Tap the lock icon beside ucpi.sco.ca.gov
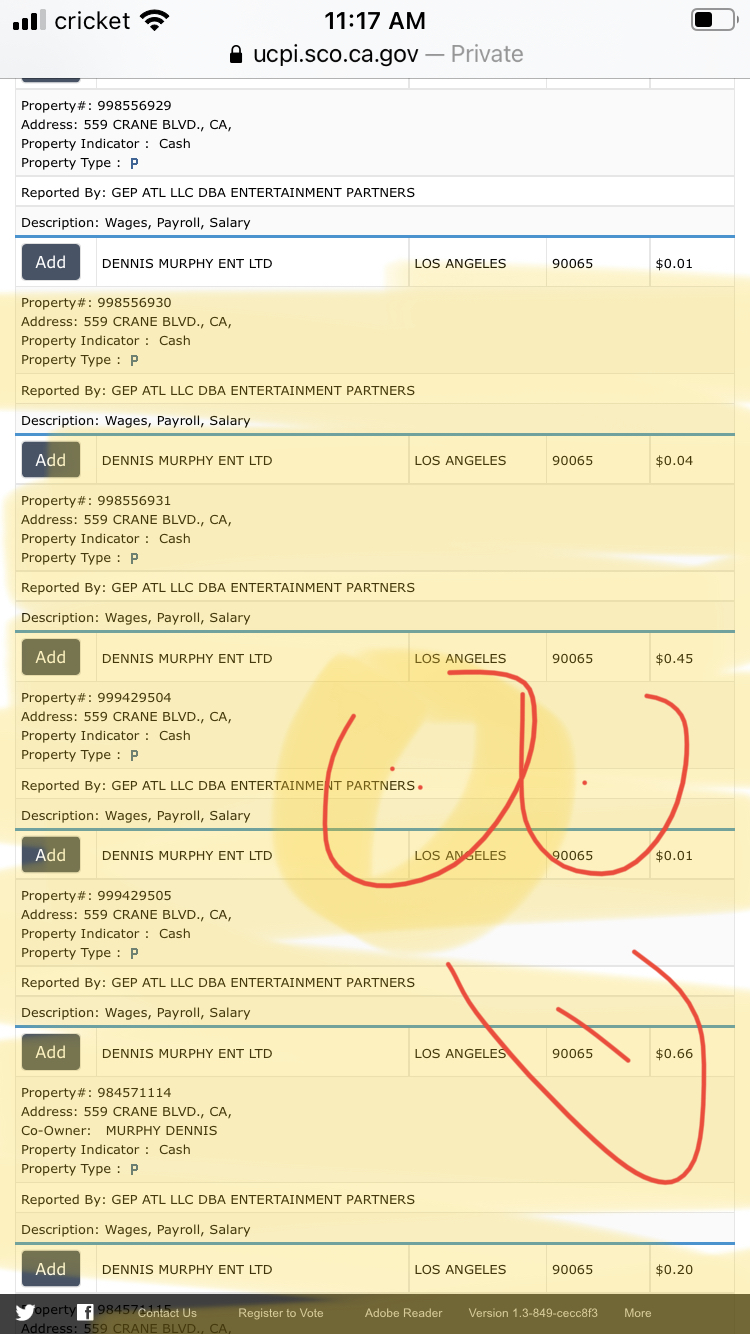This screenshot has width=750, height=1334. [236, 54]
